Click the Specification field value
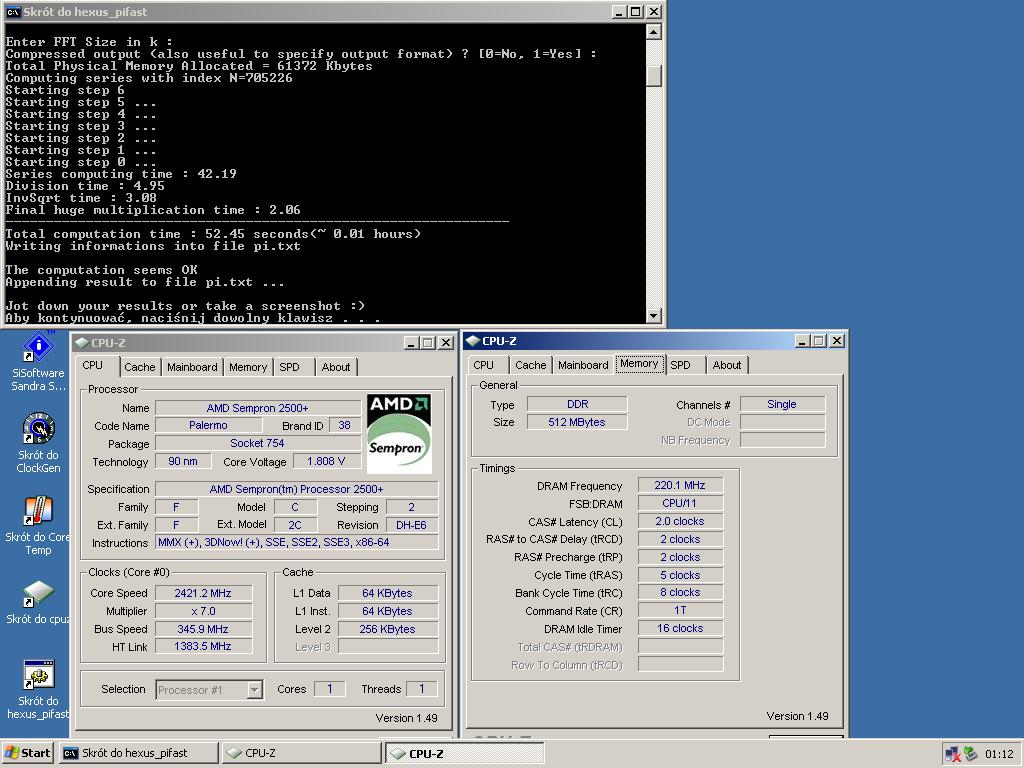This screenshot has width=1024, height=768. click(296, 489)
